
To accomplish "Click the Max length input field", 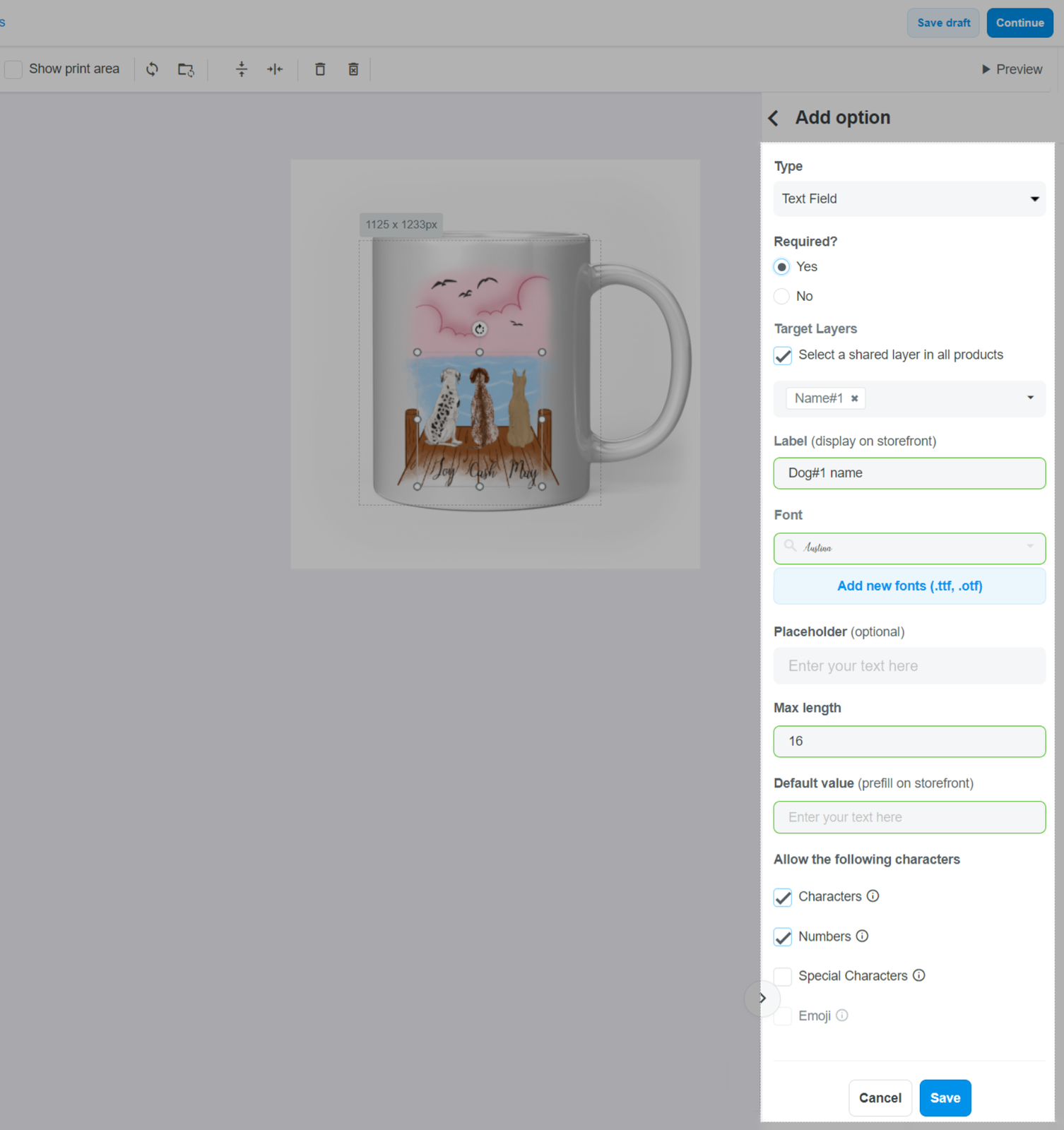I will tap(909, 742).
